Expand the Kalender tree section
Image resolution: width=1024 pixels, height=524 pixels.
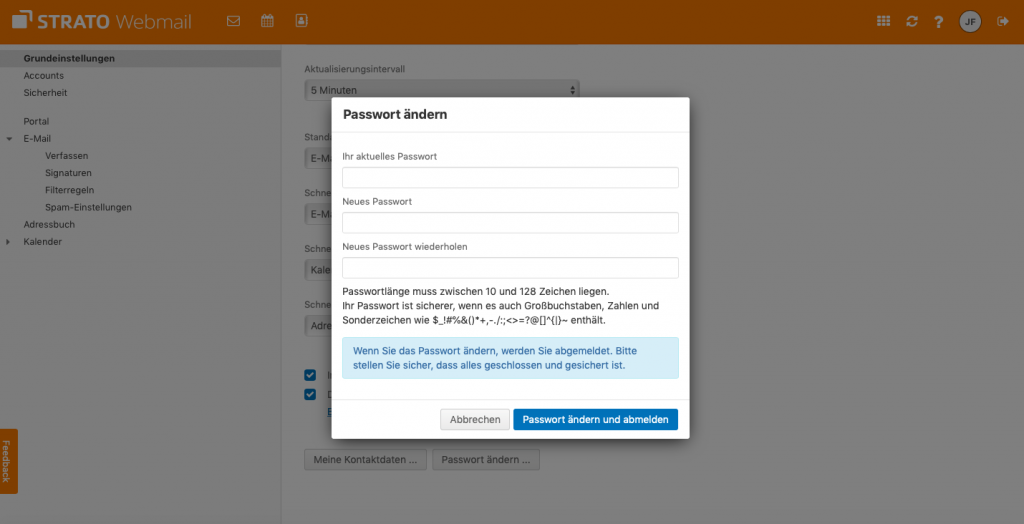8,242
